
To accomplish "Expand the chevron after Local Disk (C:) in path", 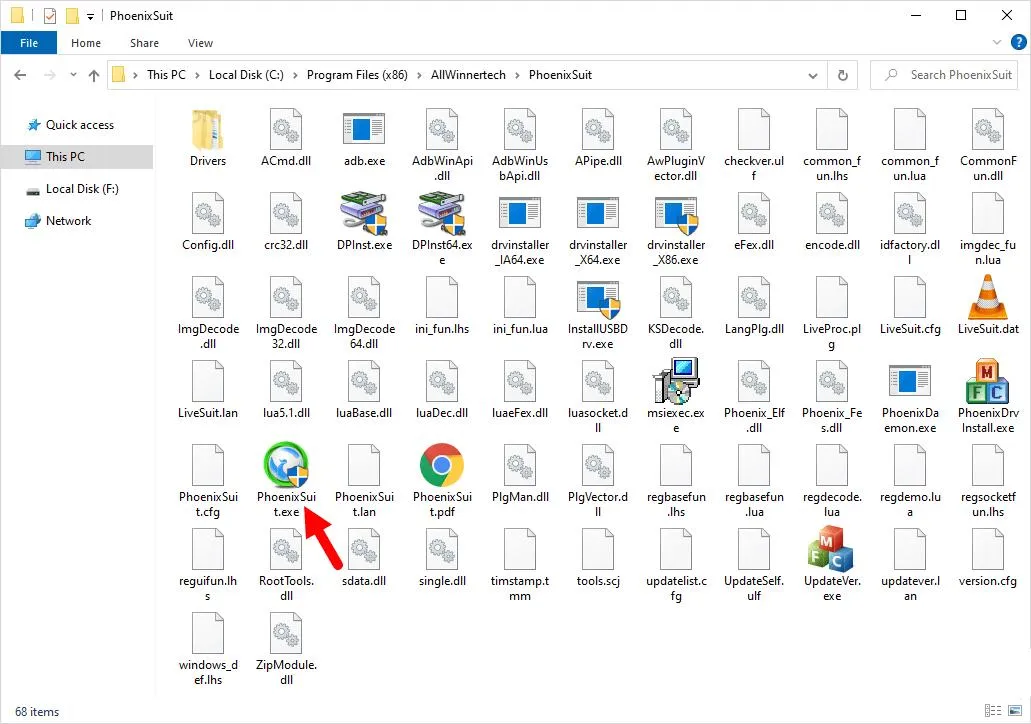I will point(295,76).
